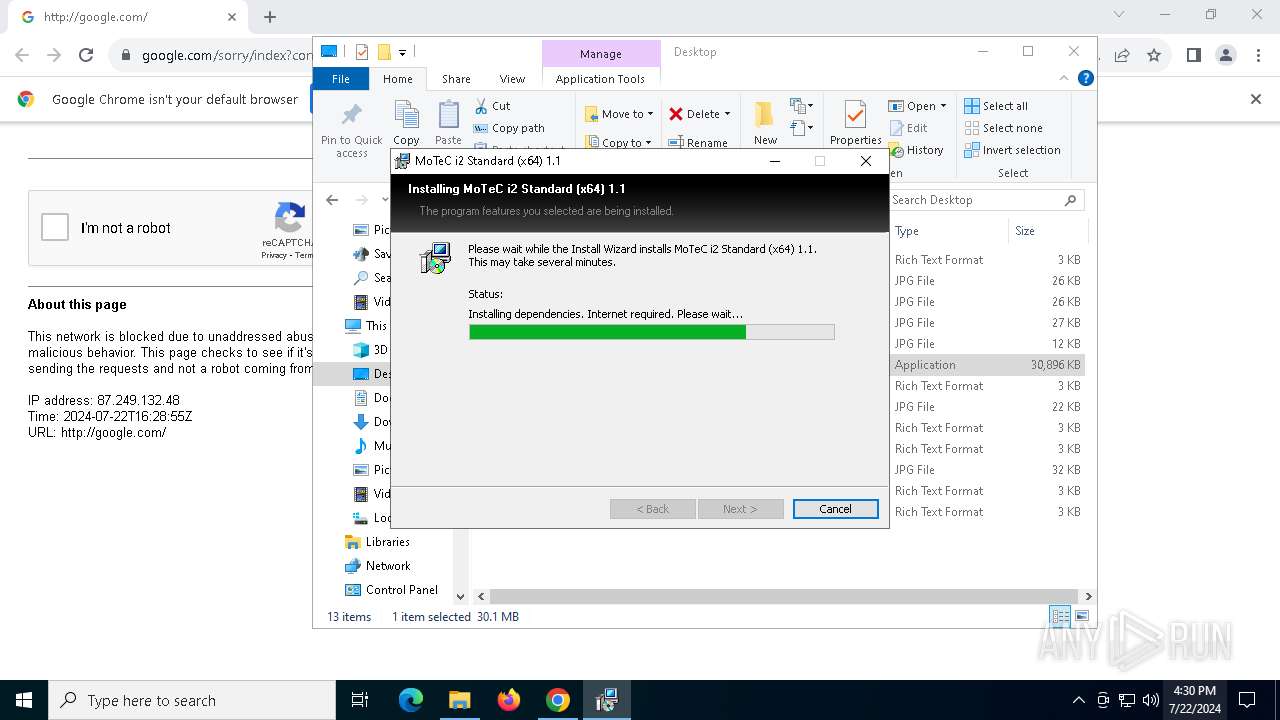Click Task View taskbar icon
Screen dimensions: 1280x720
click(360, 700)
